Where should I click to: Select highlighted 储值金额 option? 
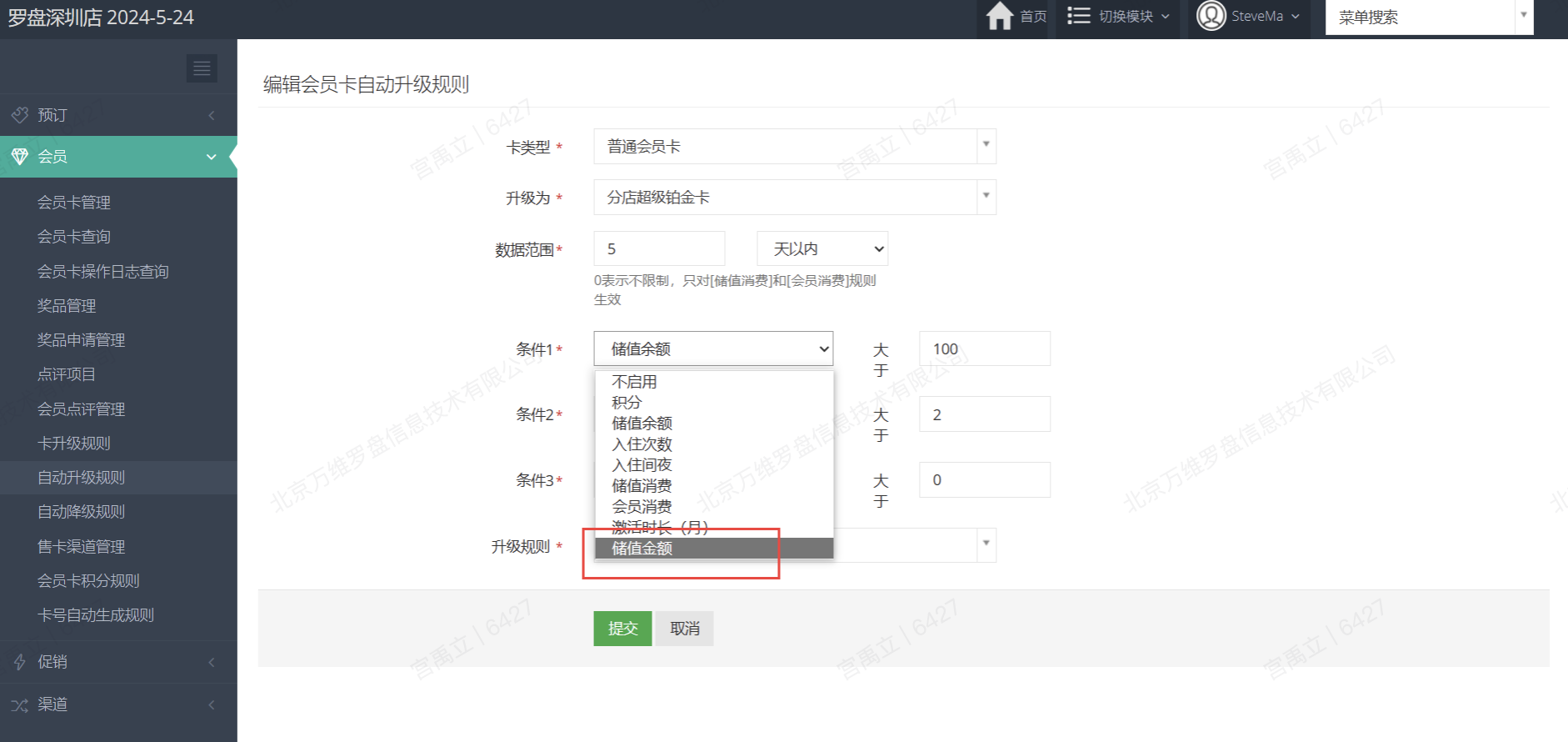point(714,549)
